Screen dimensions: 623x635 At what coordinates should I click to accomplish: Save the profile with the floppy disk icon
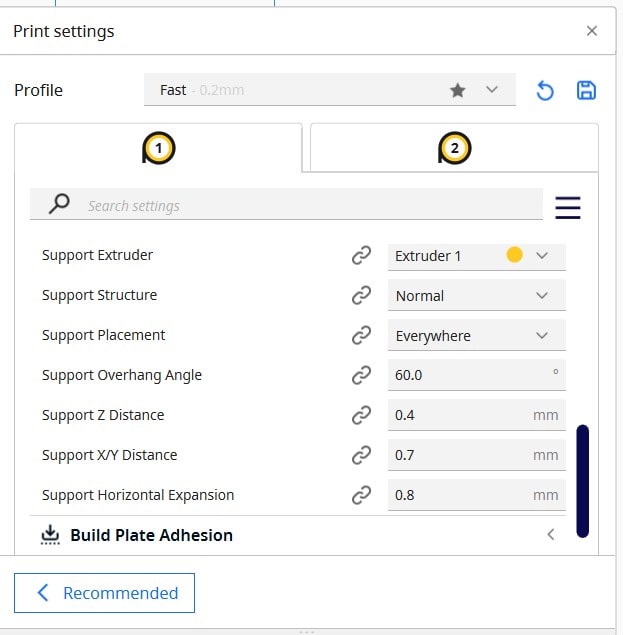(586, 91)
